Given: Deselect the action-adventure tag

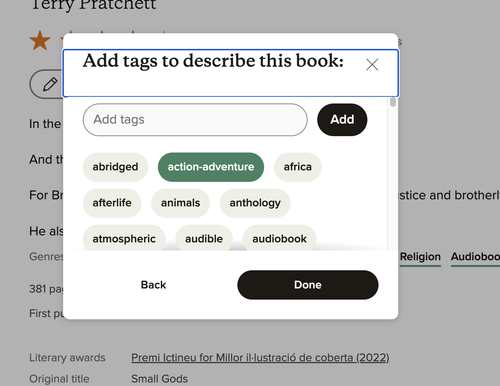Looking at the screenshot, I should 211,167.
